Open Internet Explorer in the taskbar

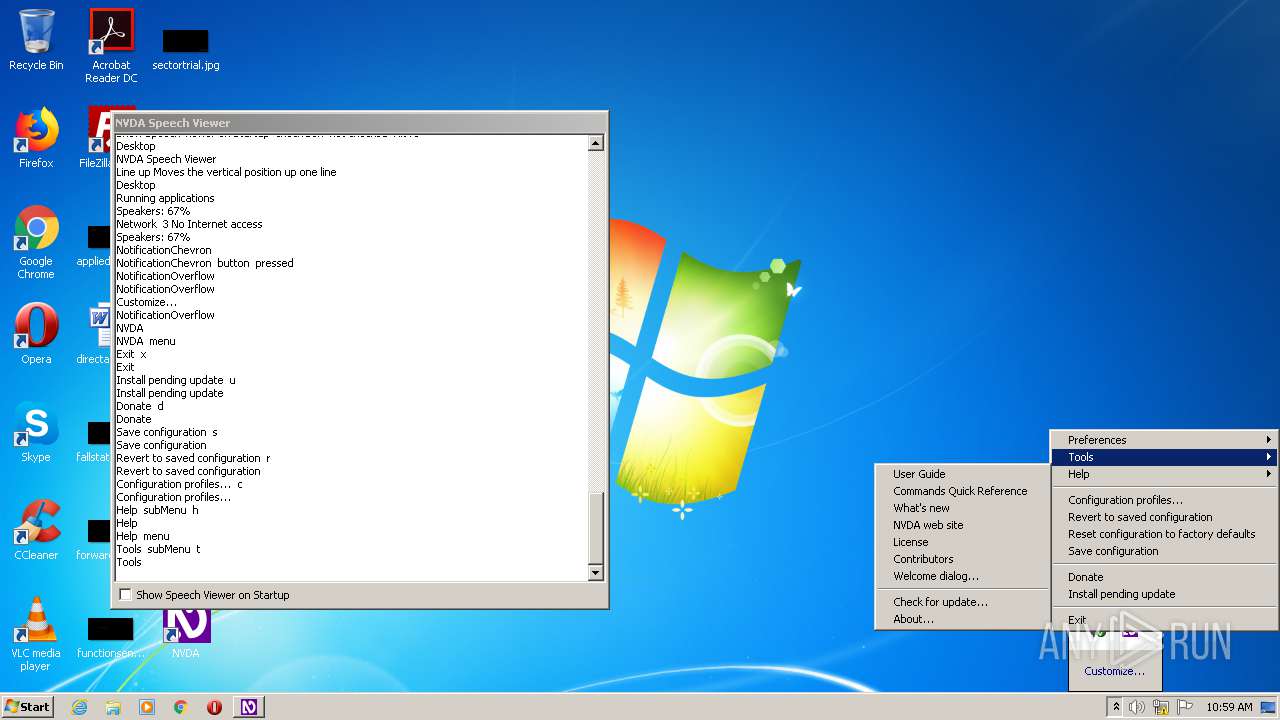click(79, 707)
